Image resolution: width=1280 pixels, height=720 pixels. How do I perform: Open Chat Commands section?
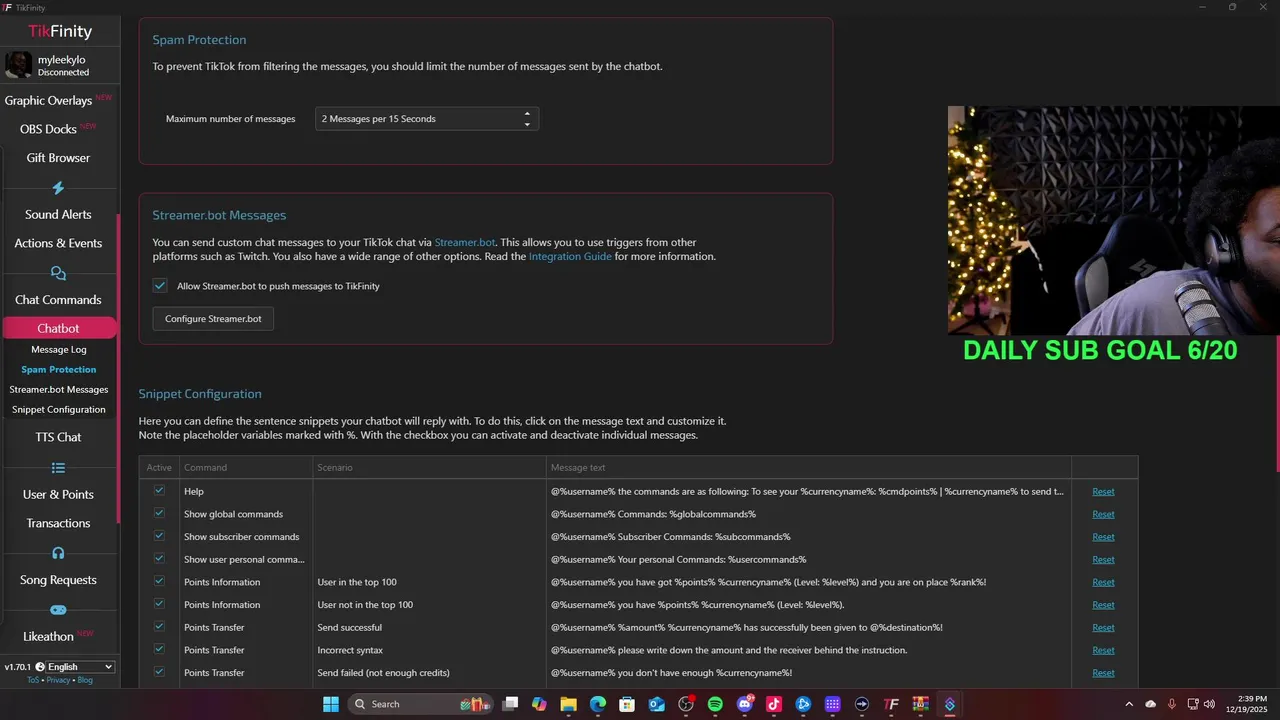tap(58, 300)
